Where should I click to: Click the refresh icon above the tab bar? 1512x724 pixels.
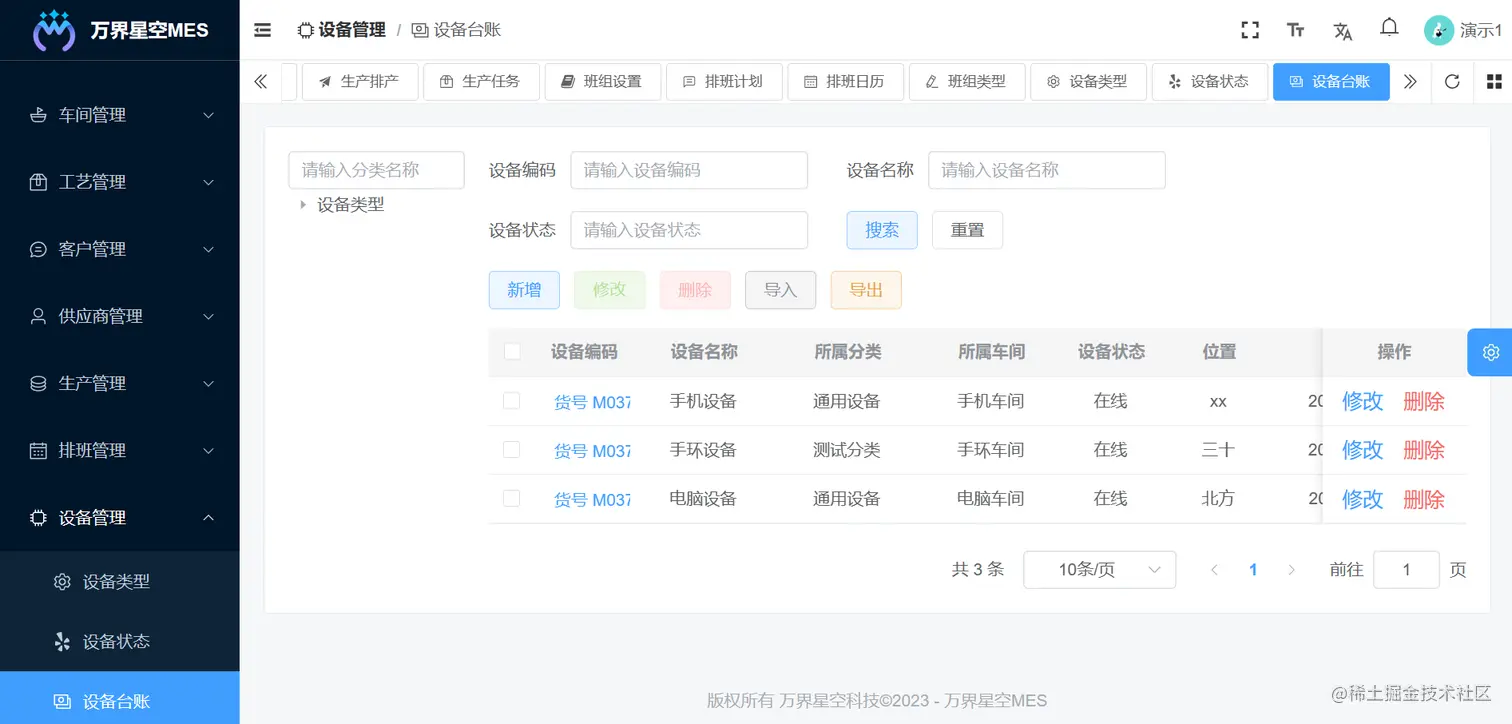tap(1451, 82)
